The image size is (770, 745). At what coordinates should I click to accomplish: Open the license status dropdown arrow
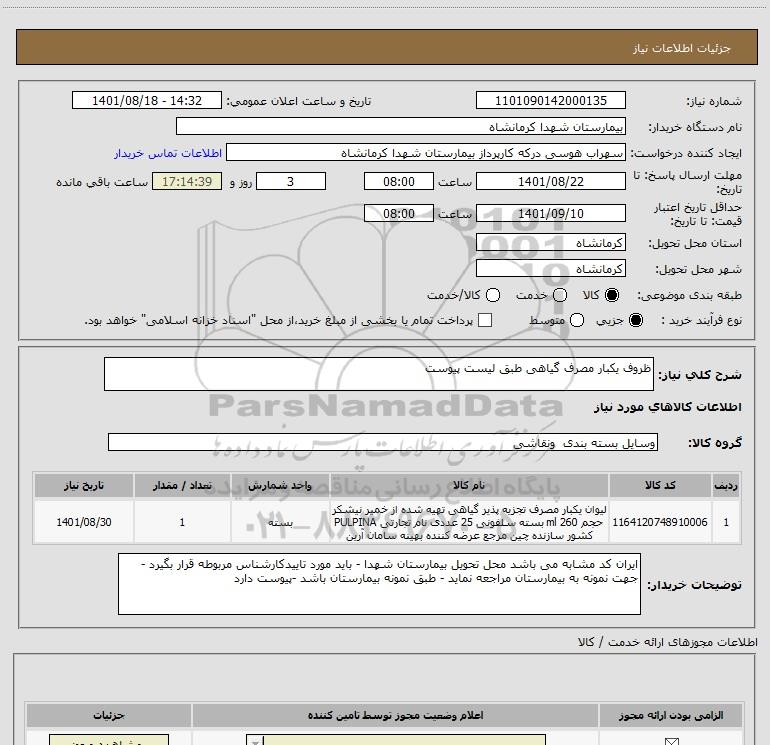(x=255, y=740)
